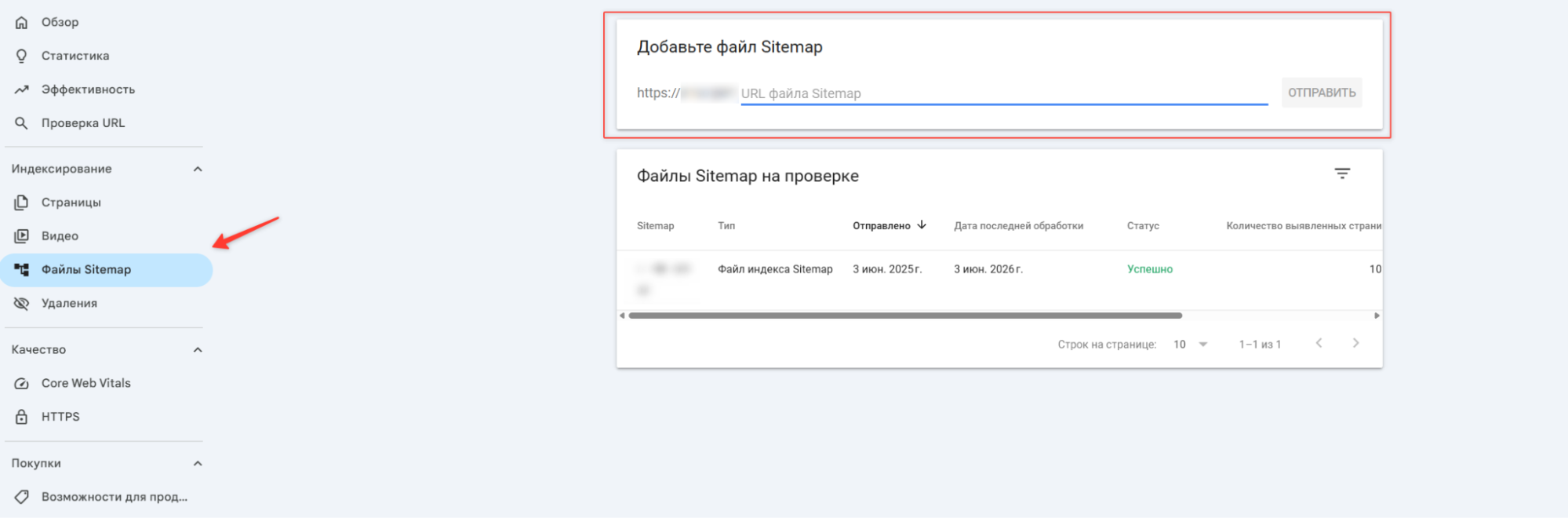Go to next page of sitemaps
Image resolution: width=1568 pixels, height=518 pixels.
[x=1355, y=343]
